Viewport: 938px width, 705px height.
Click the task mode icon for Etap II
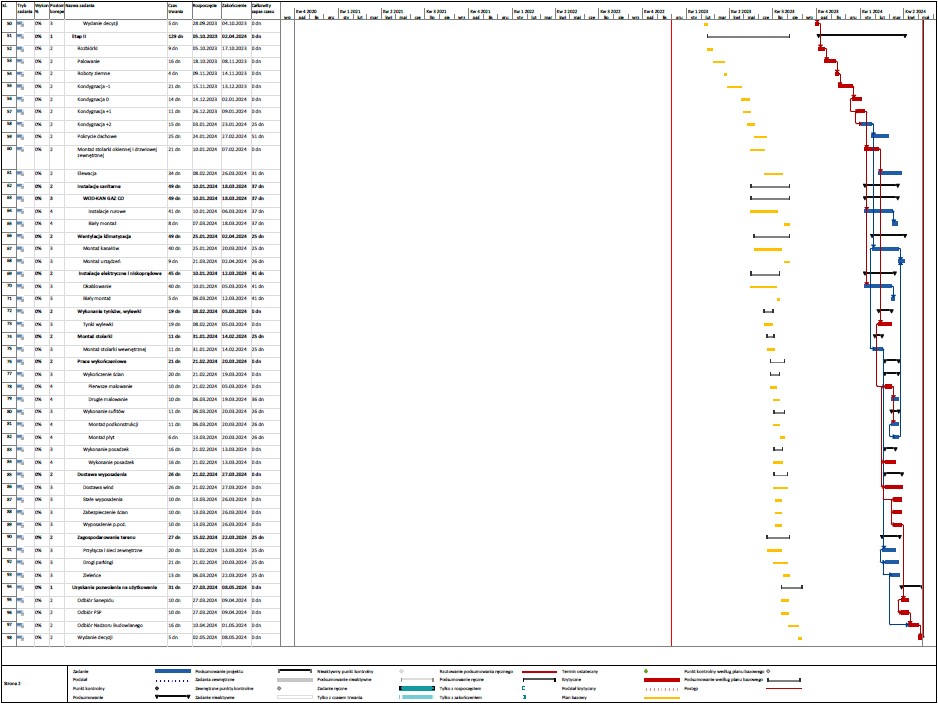click(x=19, y=36)
